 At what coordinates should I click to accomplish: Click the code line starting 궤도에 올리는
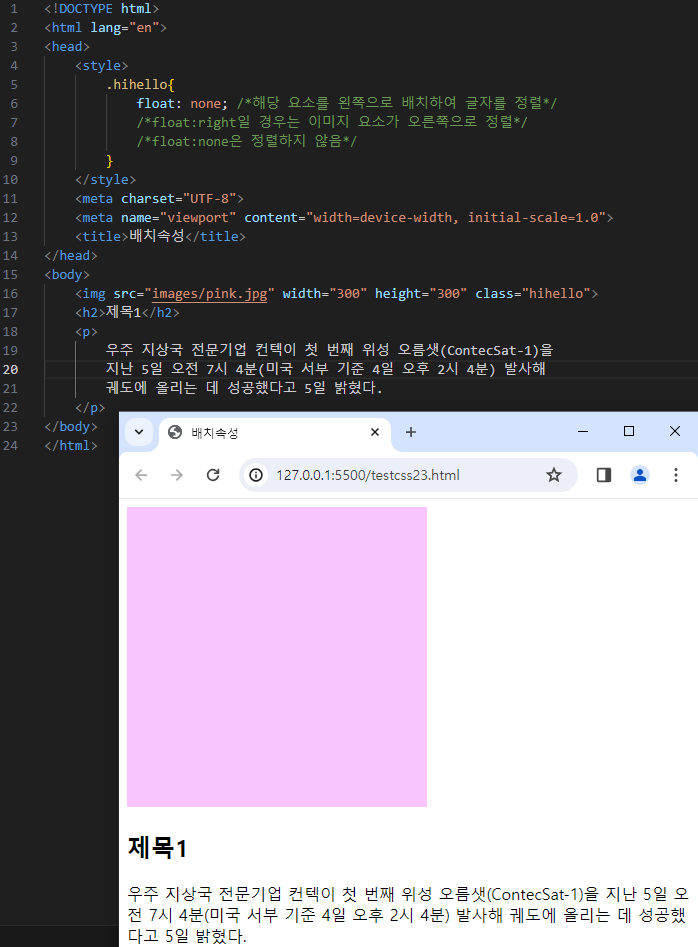(x=244, y=388)
